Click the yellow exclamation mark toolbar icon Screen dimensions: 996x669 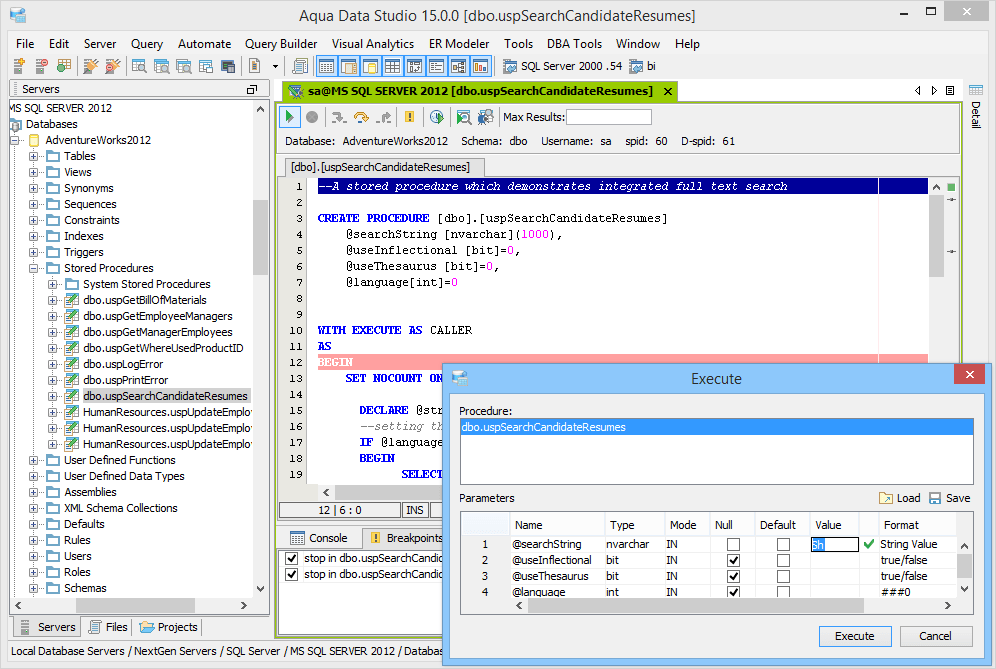(x=409, y=117)
